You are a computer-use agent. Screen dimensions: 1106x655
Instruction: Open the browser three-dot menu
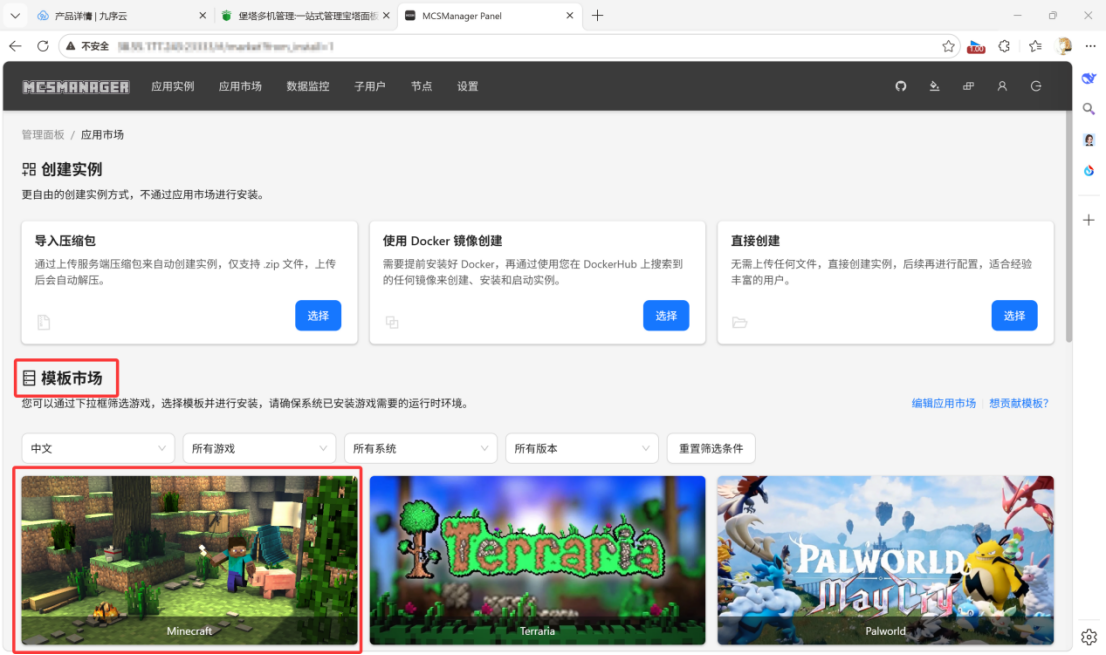coord(1090,46)
